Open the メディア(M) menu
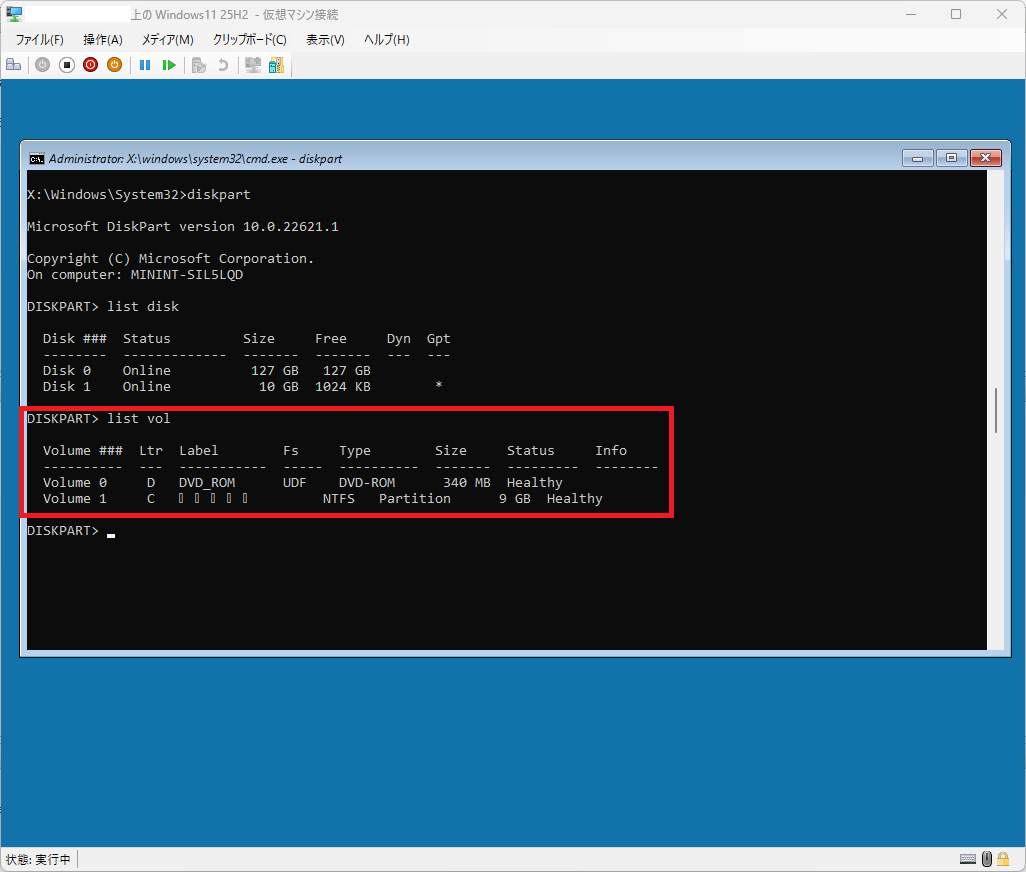Screen dimensions: 1026x872 tap(168, 39)
